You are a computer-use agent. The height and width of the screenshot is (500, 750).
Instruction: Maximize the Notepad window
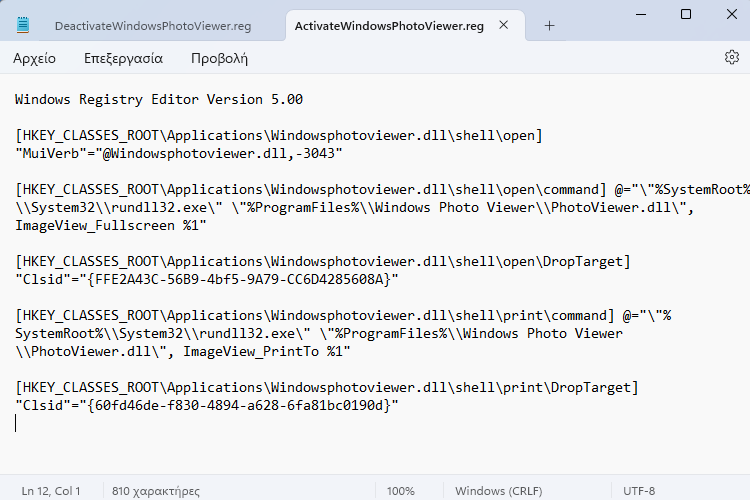686,14
